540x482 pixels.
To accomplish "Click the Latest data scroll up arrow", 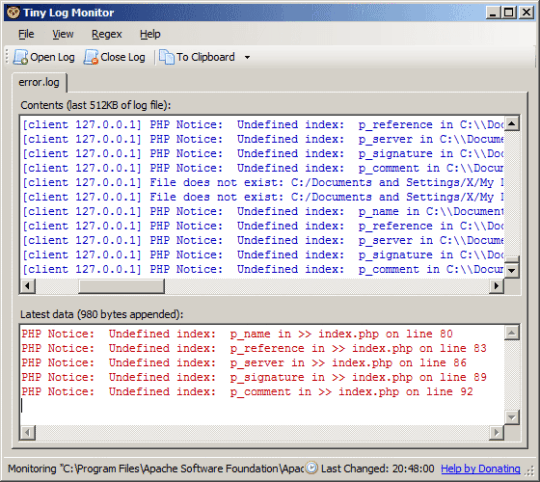I will coord(512,332).
